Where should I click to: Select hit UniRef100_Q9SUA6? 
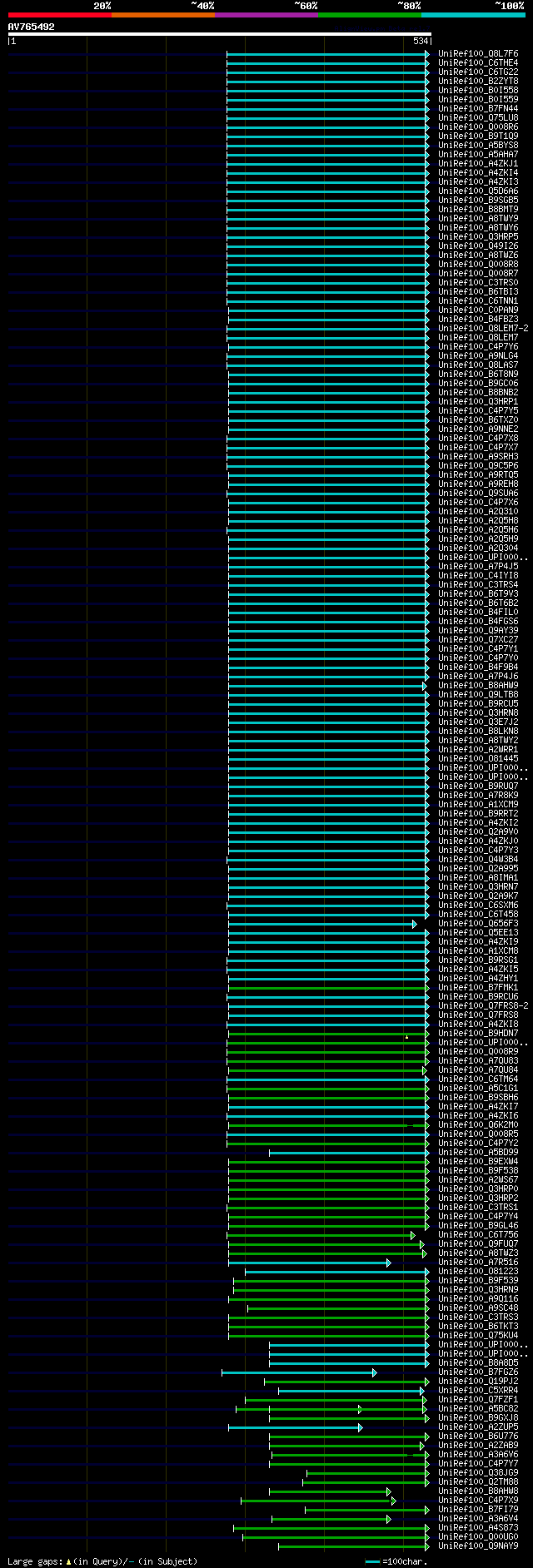point(478,494)
